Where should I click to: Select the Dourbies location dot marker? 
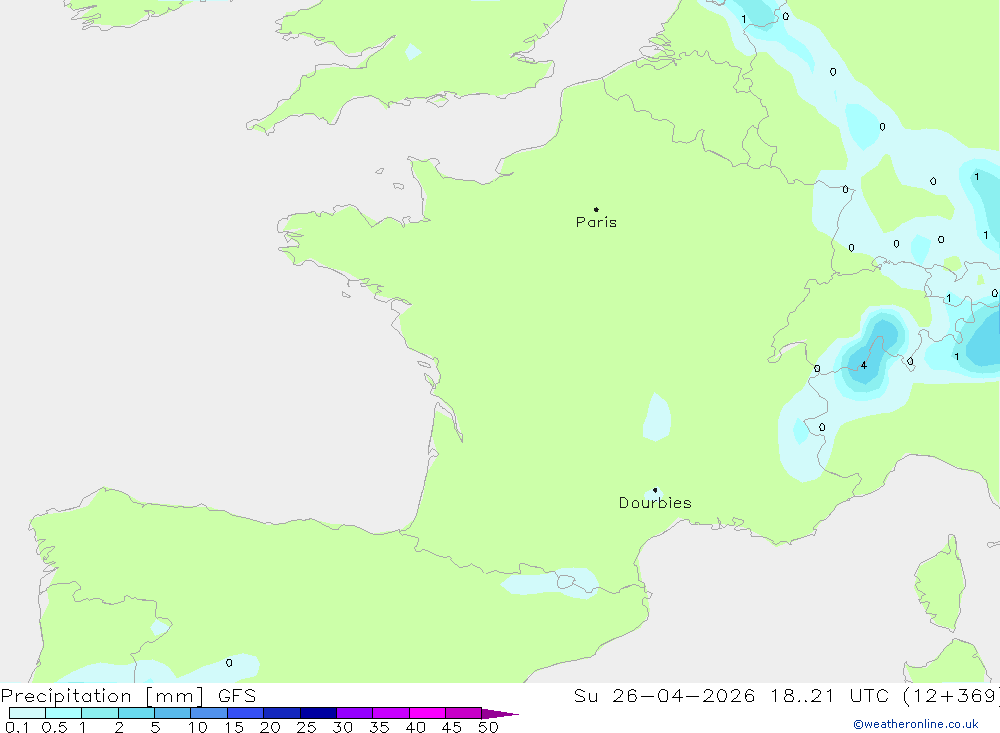655,490
